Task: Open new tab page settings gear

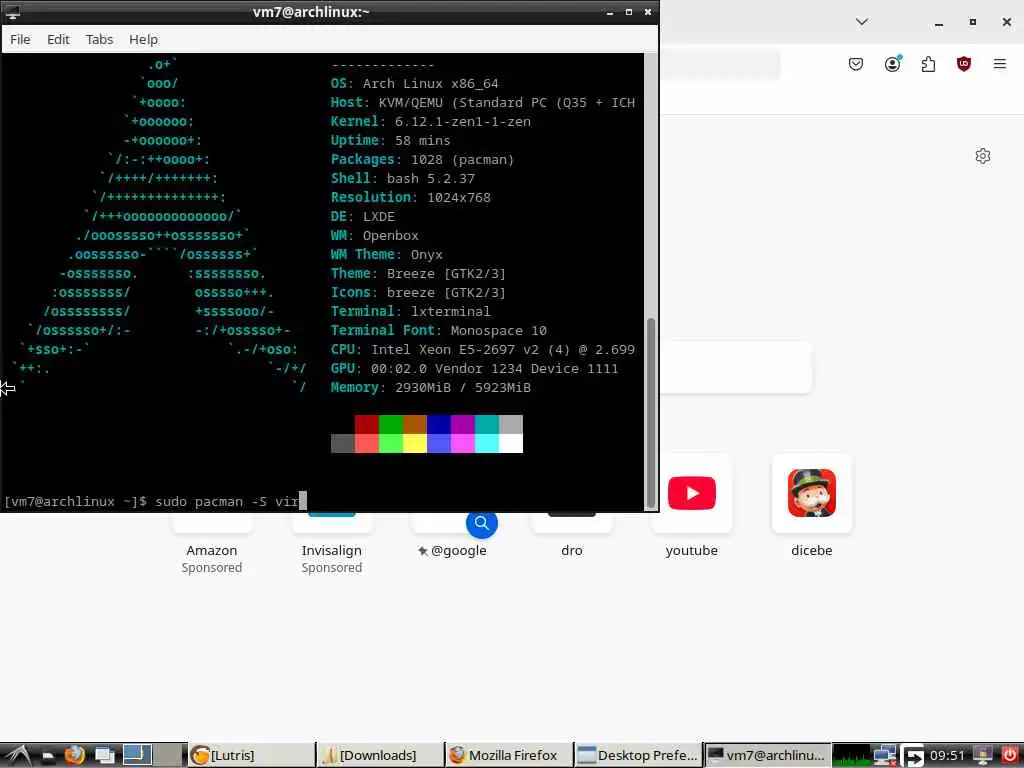Action: [983, 156]
